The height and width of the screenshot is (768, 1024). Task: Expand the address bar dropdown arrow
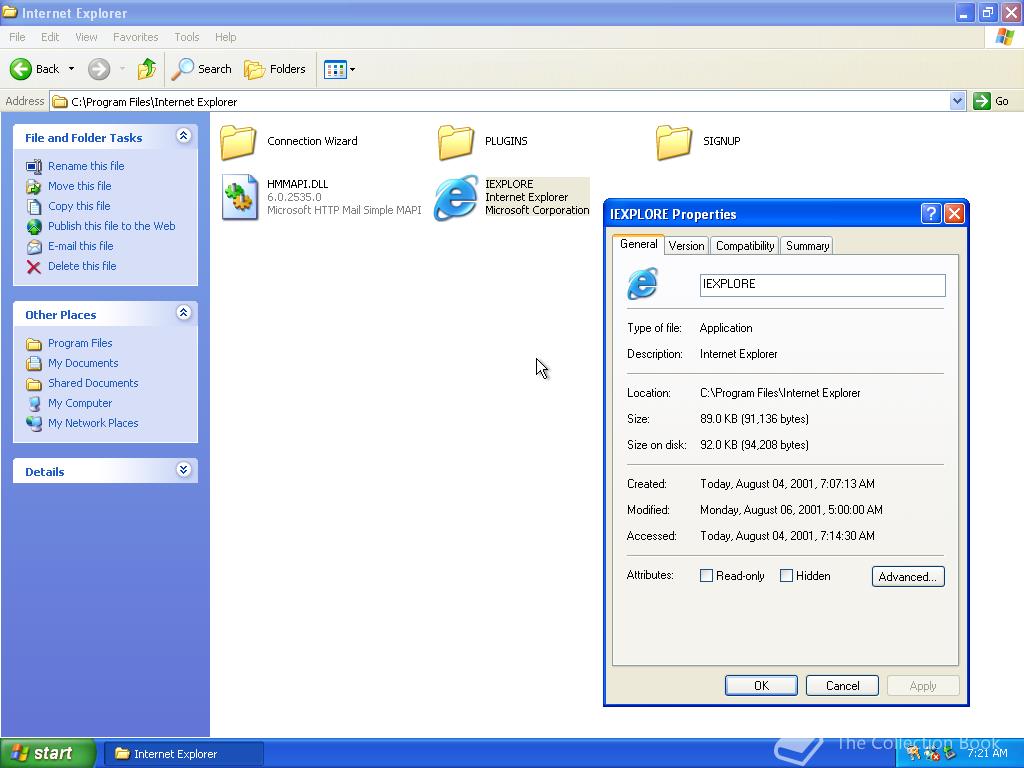[x=957, y=101]
